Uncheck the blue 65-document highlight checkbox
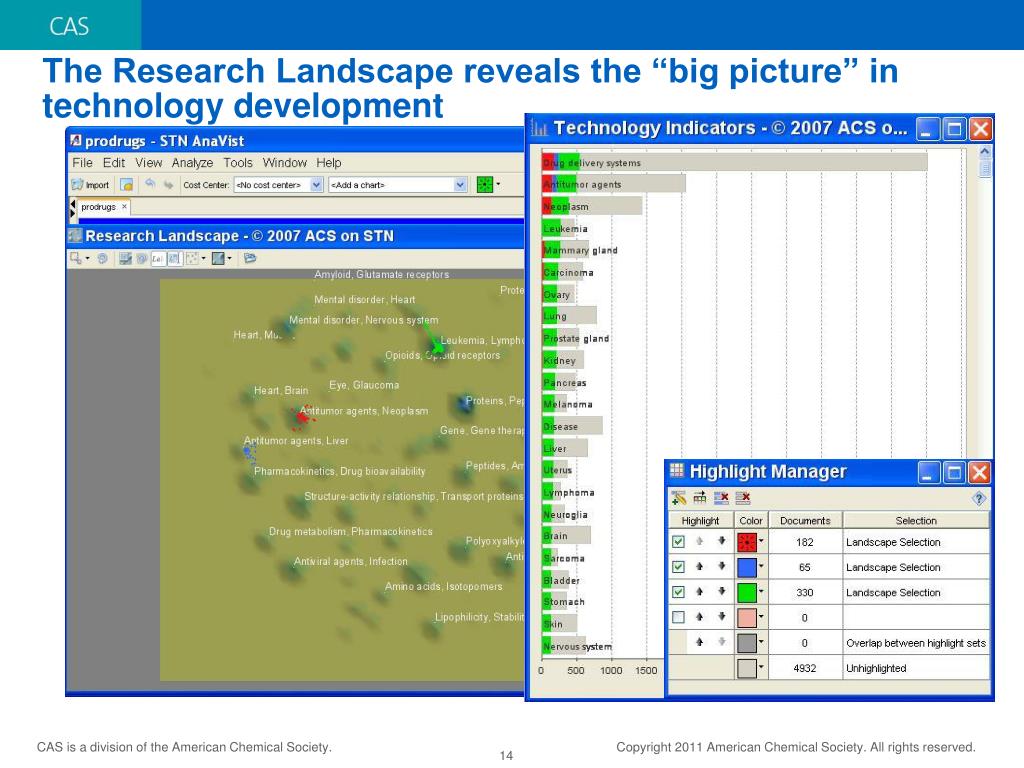This screenshot has width=1024, height=768. pyautogui.click(x=679, y=567)
